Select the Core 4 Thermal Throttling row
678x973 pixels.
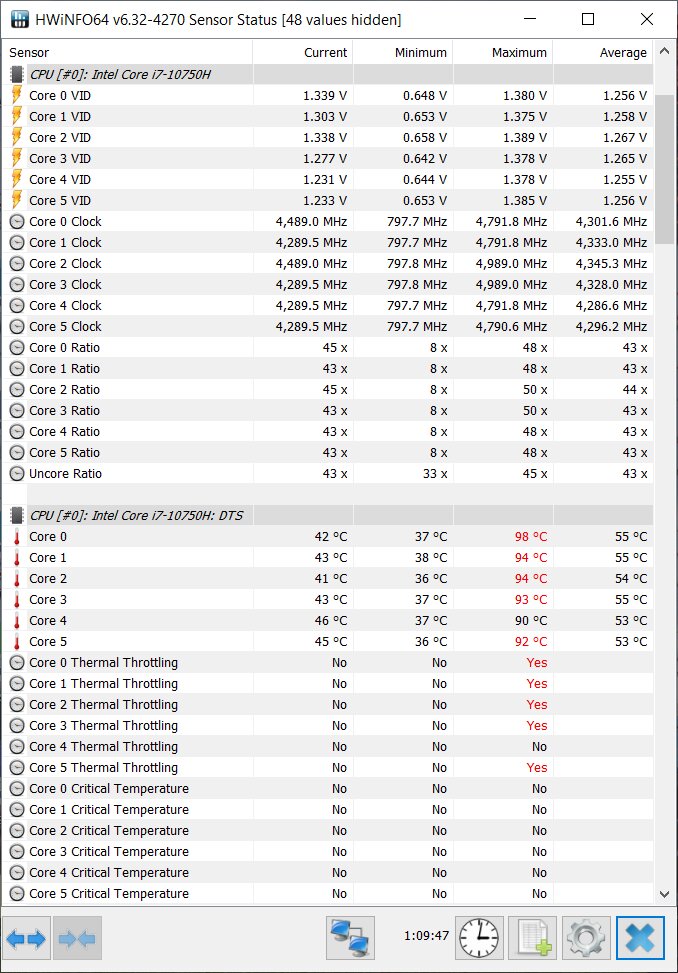[x=328, y=747]
